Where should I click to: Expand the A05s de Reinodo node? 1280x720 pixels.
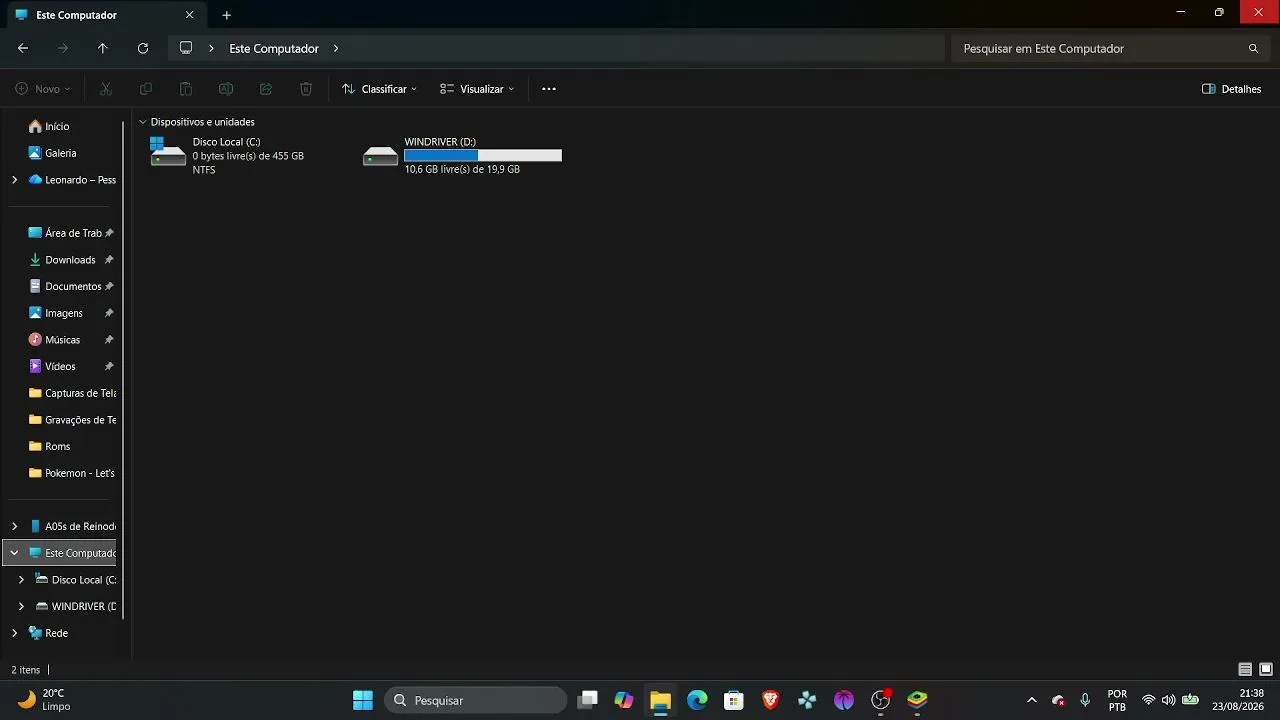coord(14,526)
